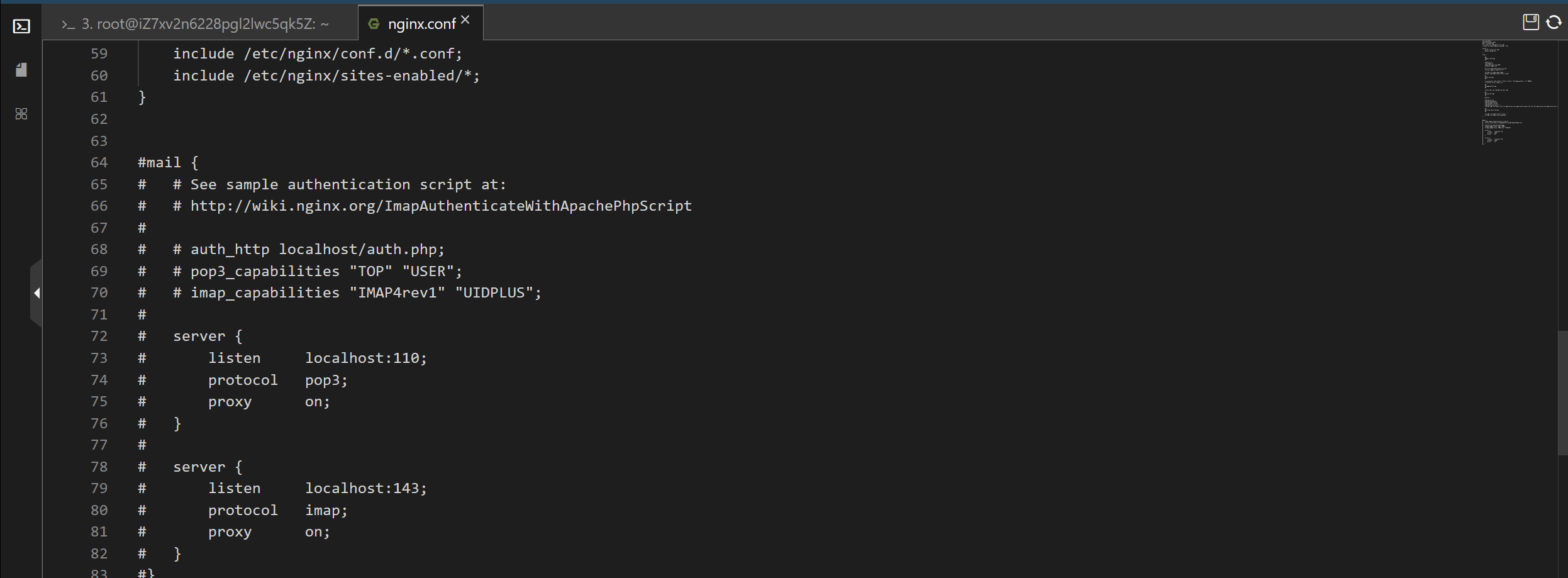Click the #mail { line
Viewport: 1568px width, 578px height.
tap(169, 163)
